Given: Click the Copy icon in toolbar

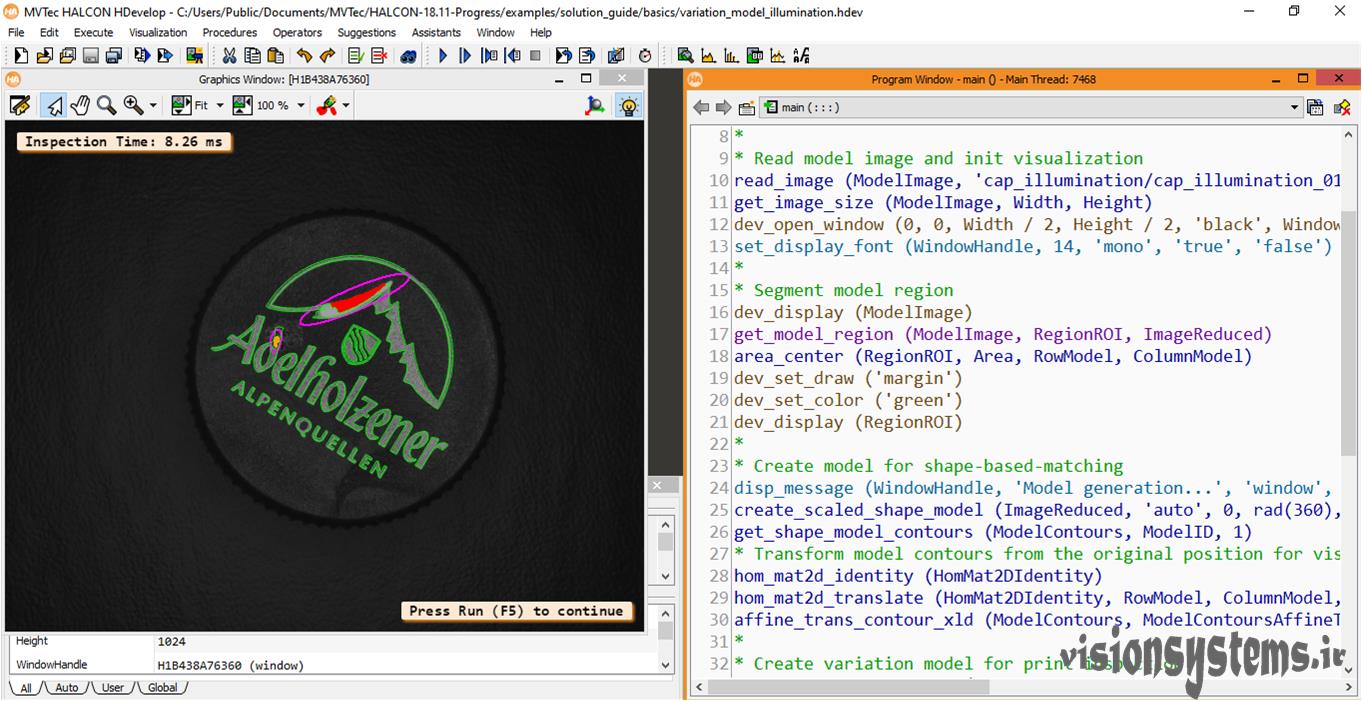Looking at the screenshot, I should tap(252, 56).
